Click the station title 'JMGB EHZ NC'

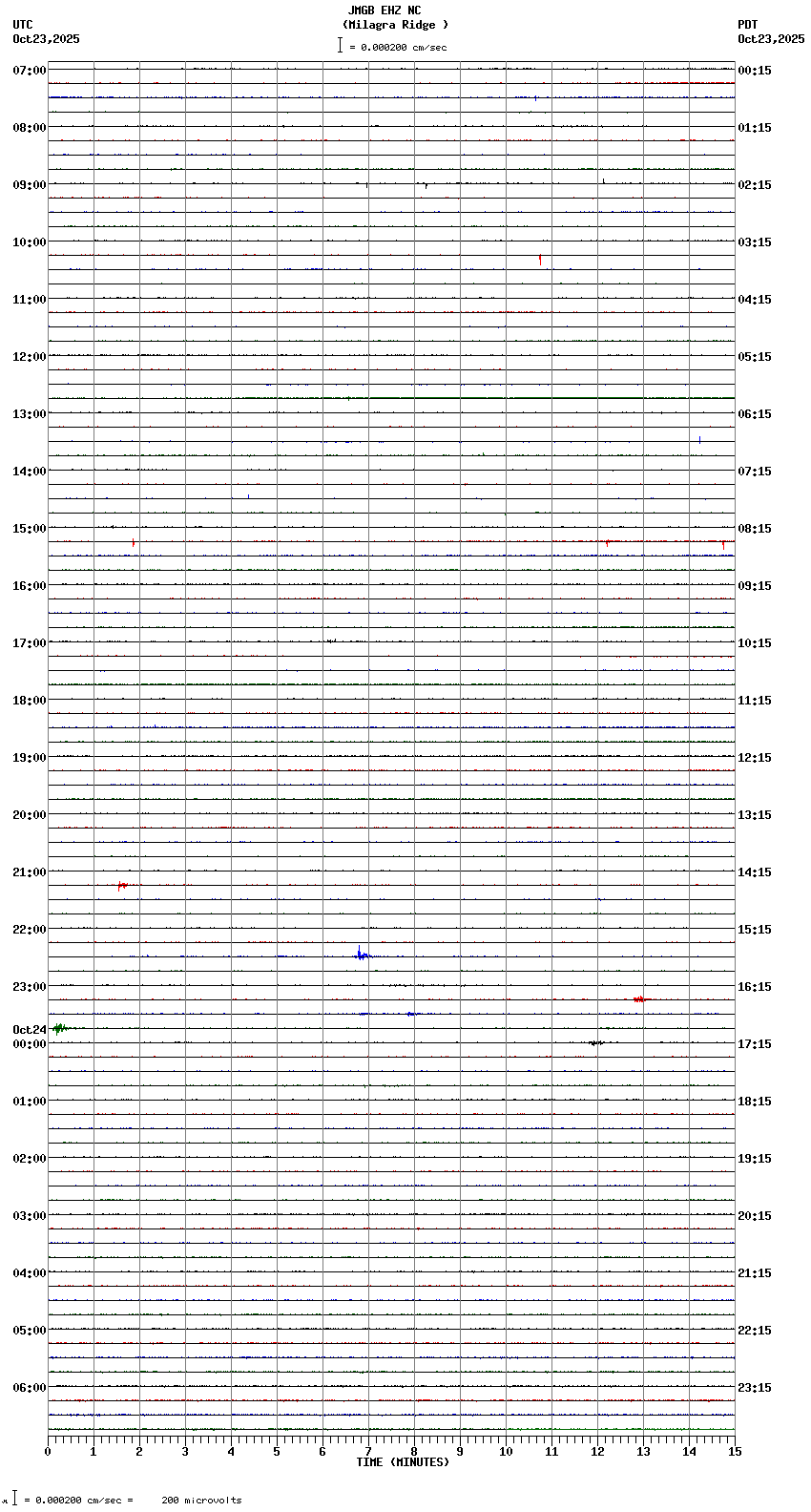pyautogui.click(x=385, y=10)
